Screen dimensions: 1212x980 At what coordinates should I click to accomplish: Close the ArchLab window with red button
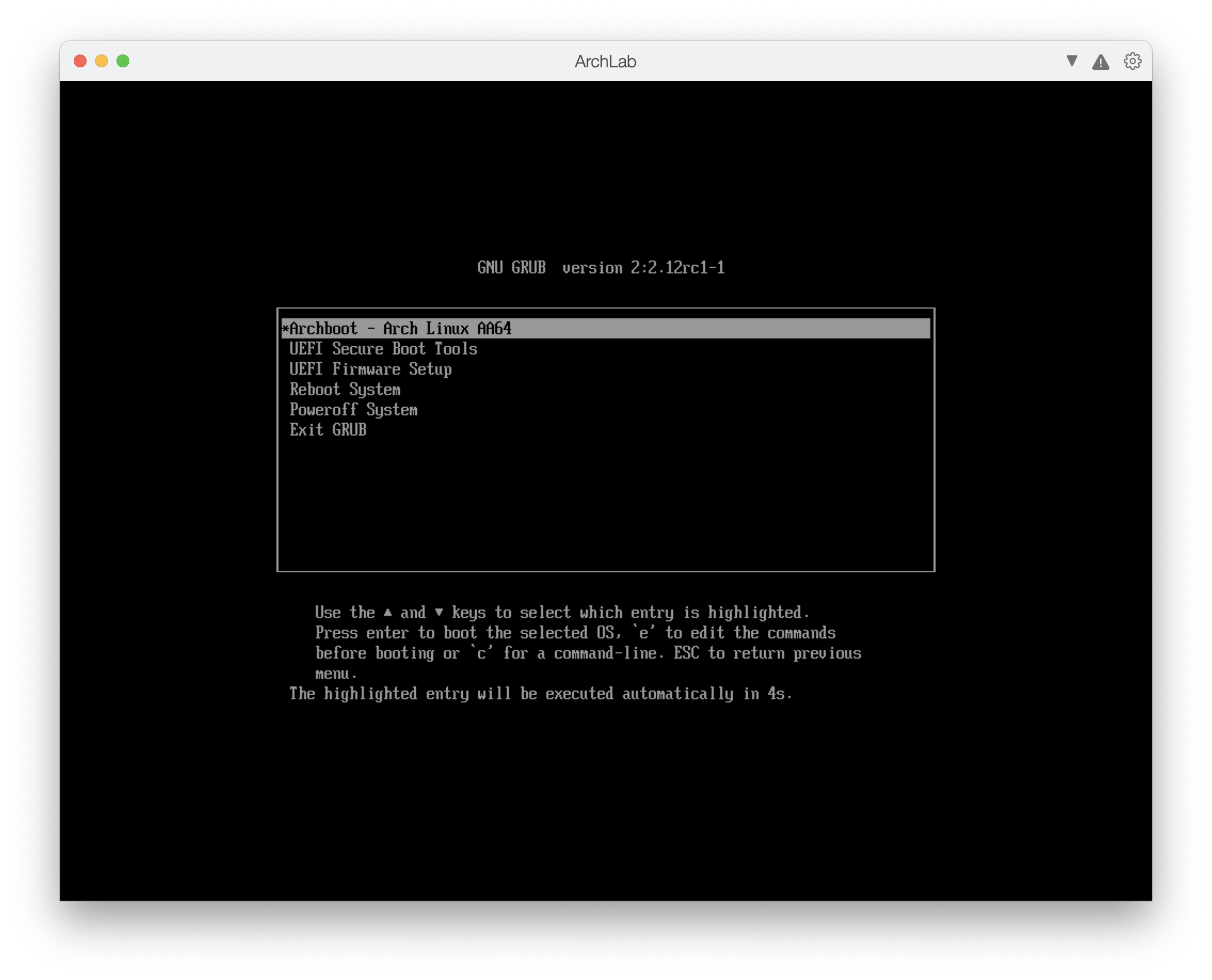[80, 61]
